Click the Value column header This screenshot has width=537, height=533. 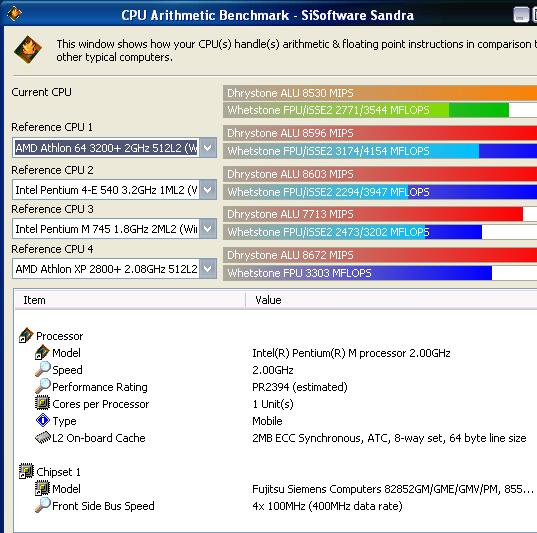pyautogui.click(x=391, y=300)
